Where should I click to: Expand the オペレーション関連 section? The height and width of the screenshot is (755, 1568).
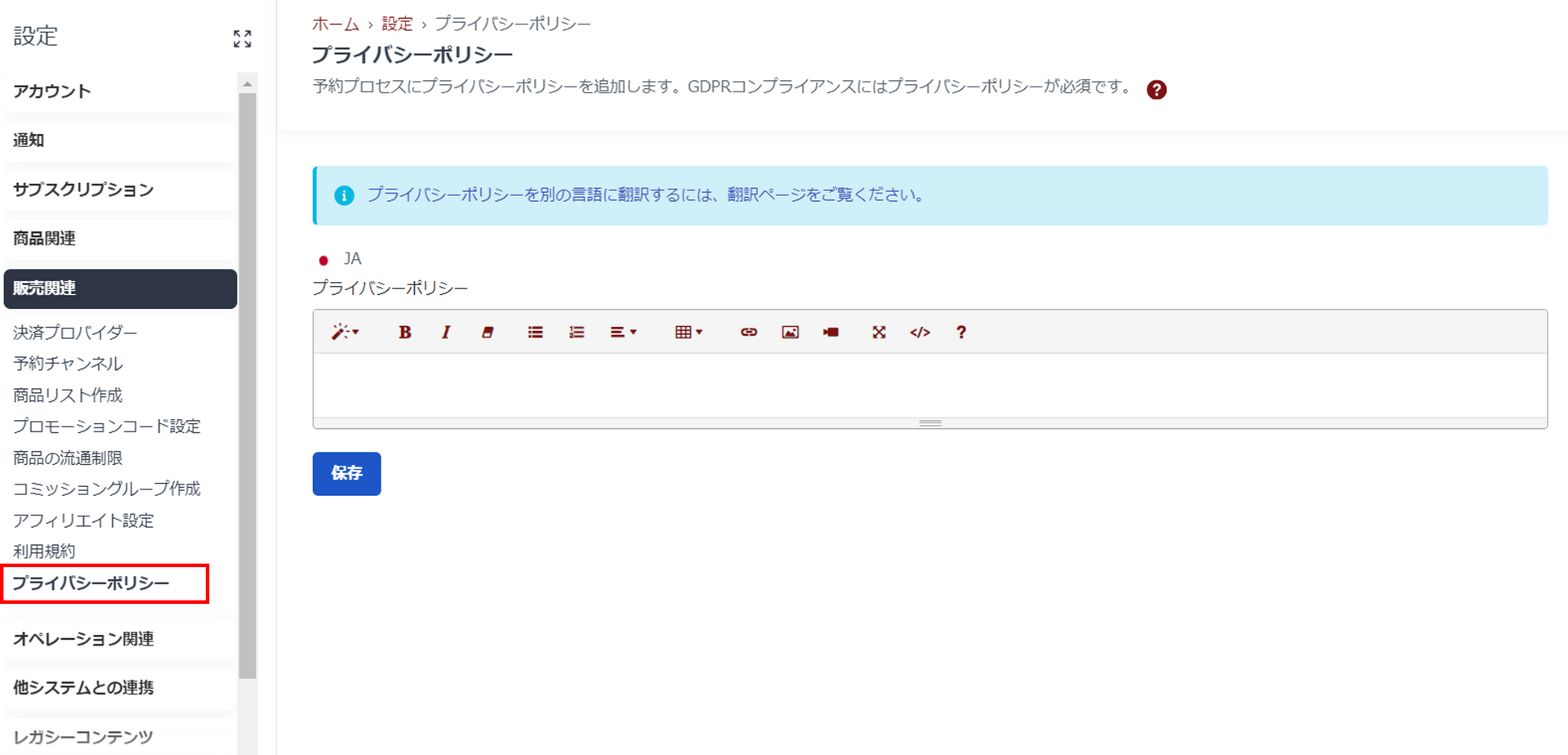click(x=83, y=639)
